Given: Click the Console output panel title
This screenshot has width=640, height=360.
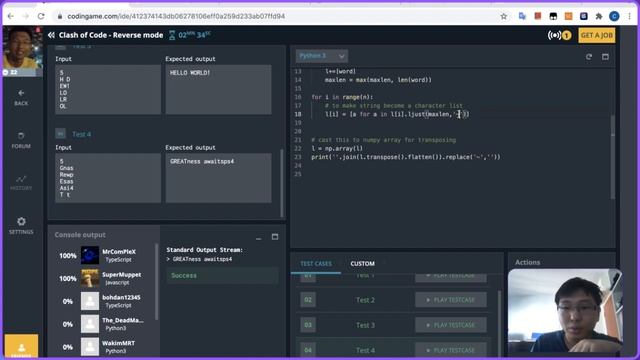Looking at the screenshot, I should 80,235.
